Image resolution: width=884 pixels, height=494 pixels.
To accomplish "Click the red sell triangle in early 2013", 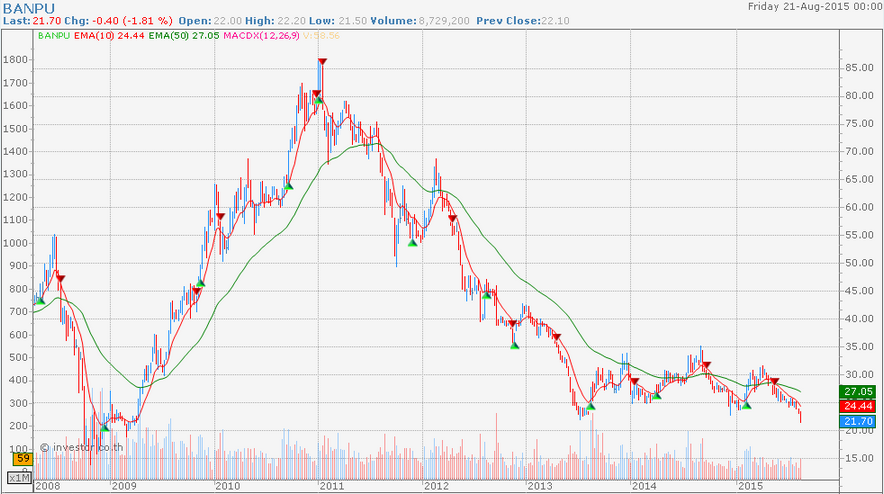I will coord(556,337).
